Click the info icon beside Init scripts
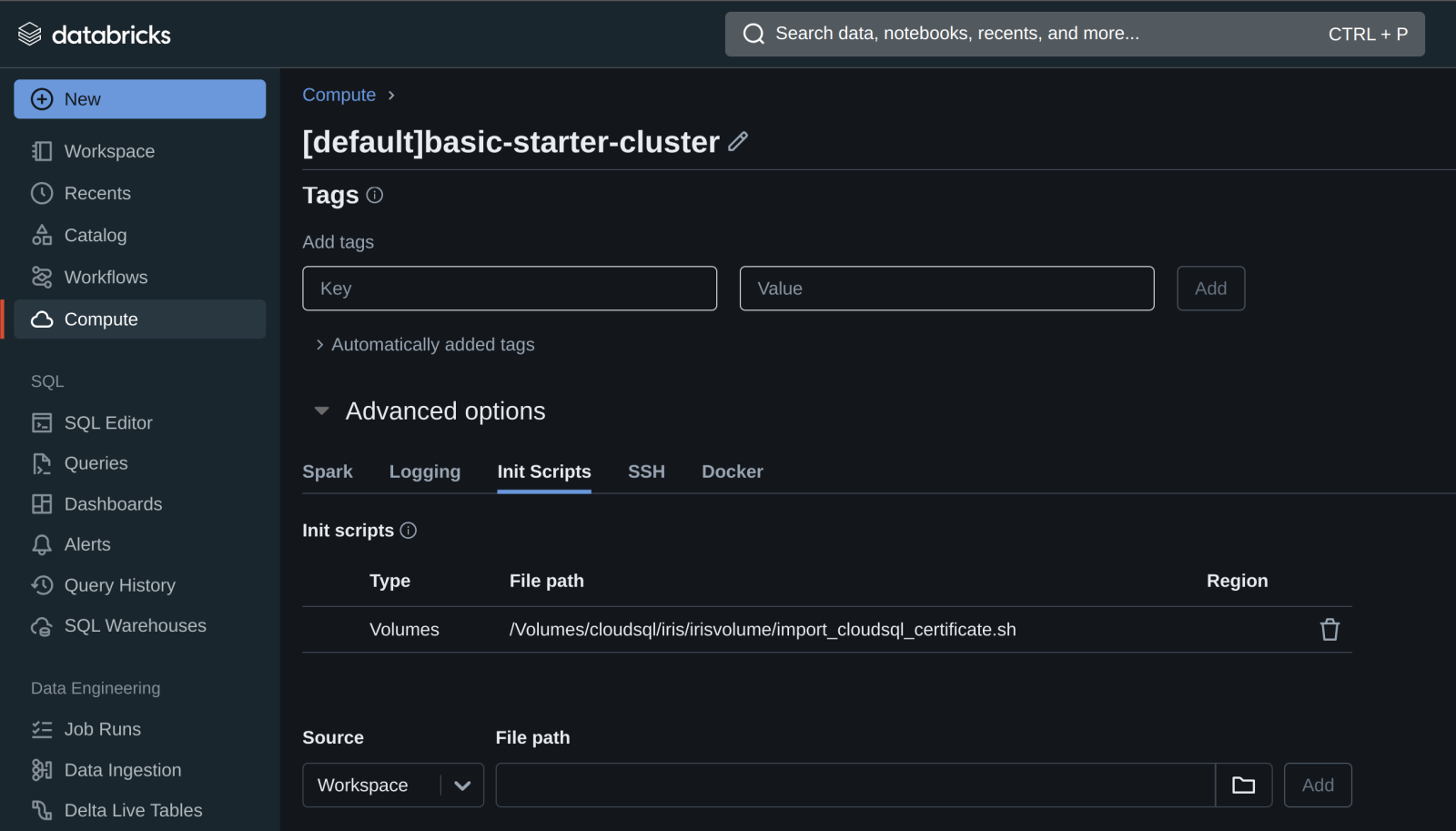Screen dimensions: 1456x831 [409, 531]
